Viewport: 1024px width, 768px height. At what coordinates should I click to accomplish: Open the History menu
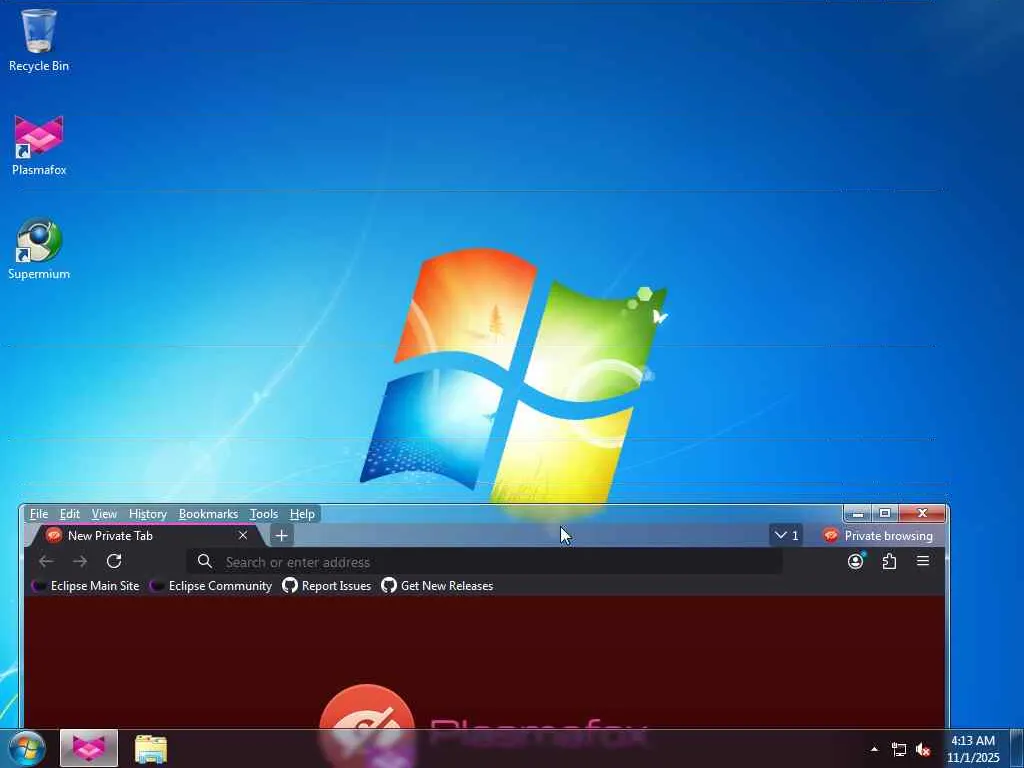pos(148,514)
